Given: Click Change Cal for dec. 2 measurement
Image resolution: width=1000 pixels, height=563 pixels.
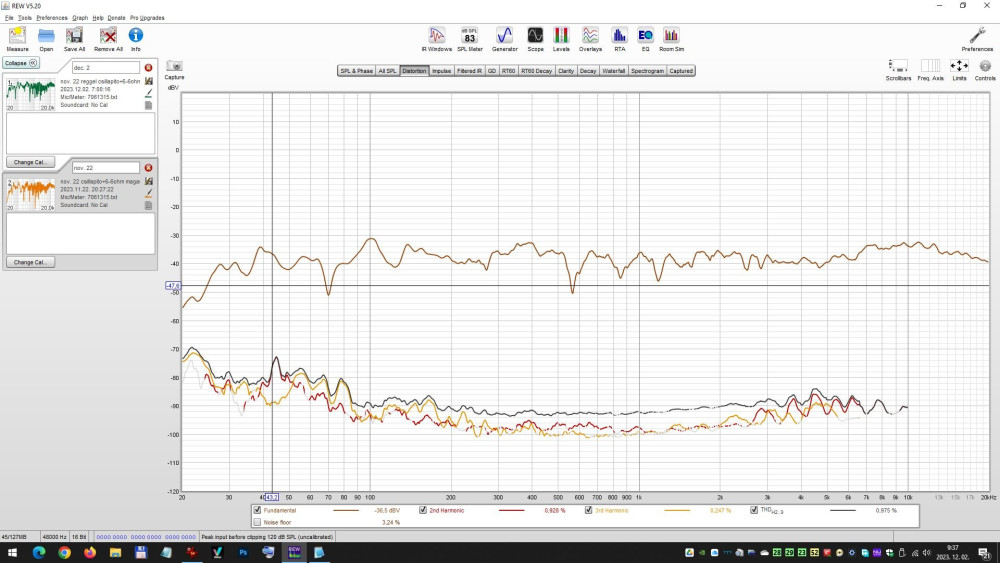Looking at the screenshot, I should 30,162.
